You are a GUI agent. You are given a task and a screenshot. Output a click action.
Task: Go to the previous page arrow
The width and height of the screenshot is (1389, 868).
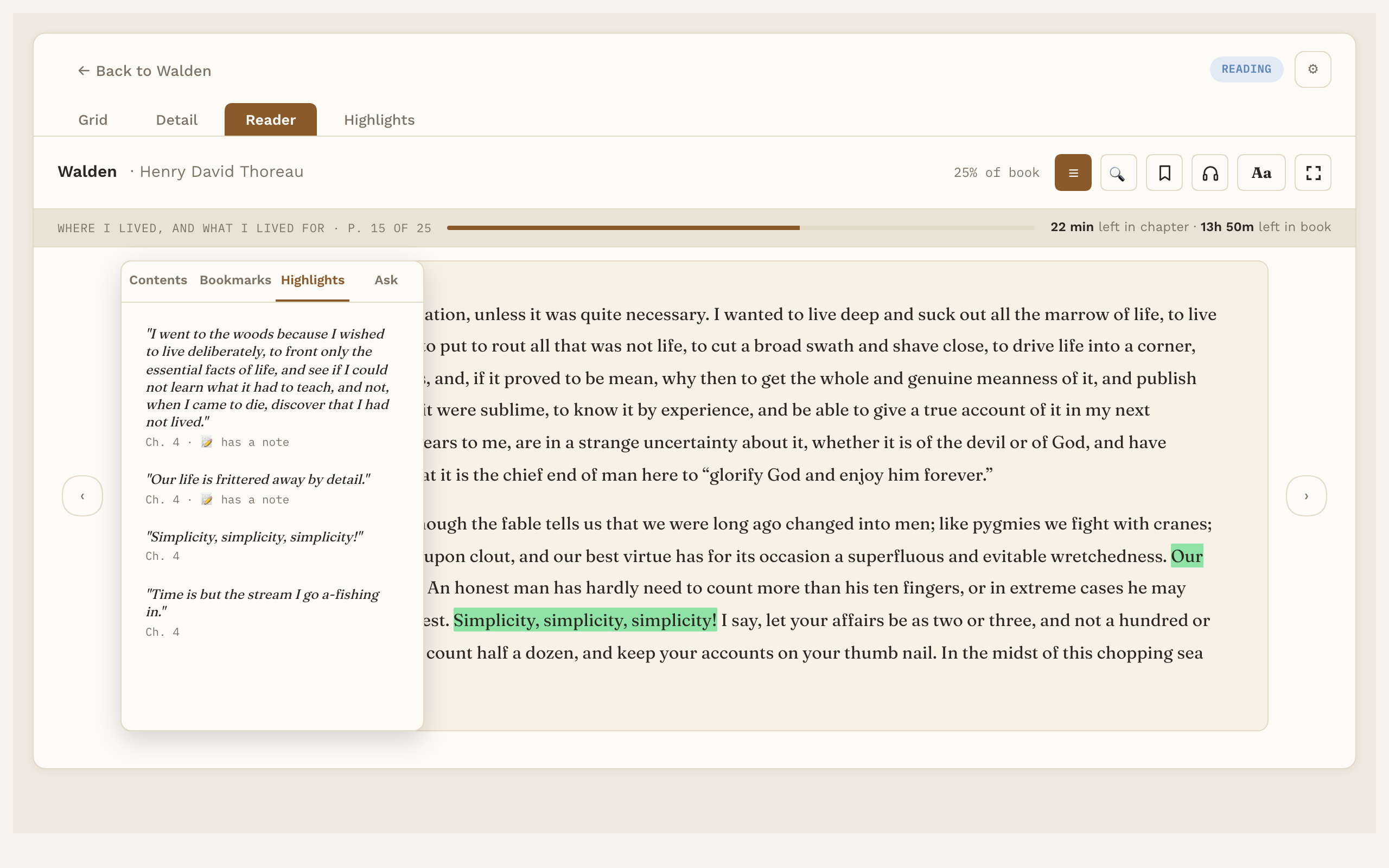(x=82, y=496)
